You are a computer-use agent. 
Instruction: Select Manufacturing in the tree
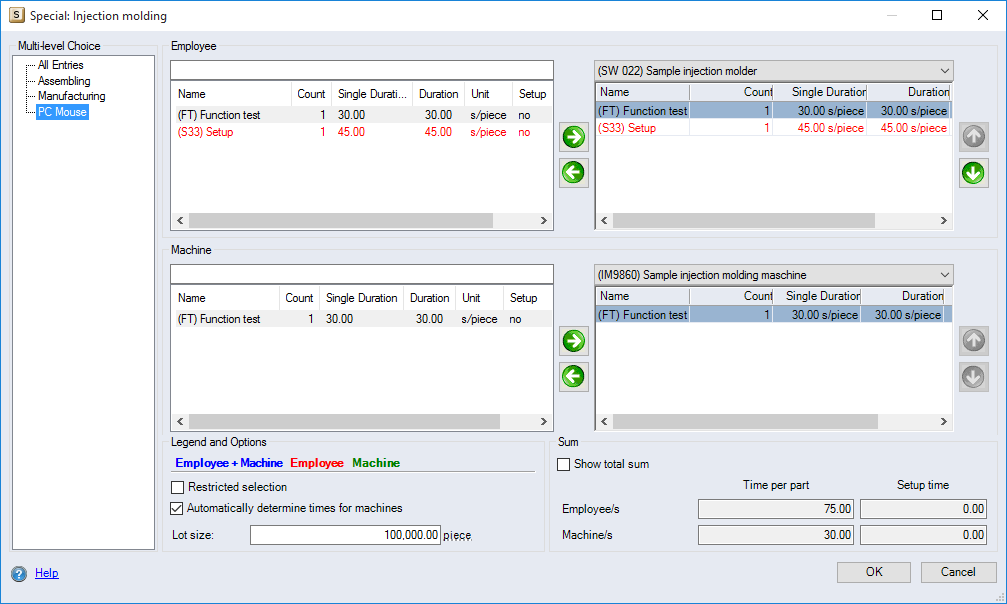coord(71,96)
